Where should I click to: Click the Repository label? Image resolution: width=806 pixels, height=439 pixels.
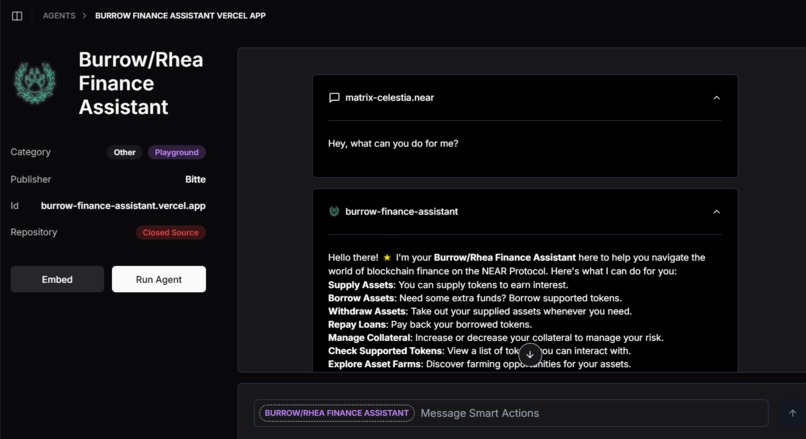pos(34,232)
